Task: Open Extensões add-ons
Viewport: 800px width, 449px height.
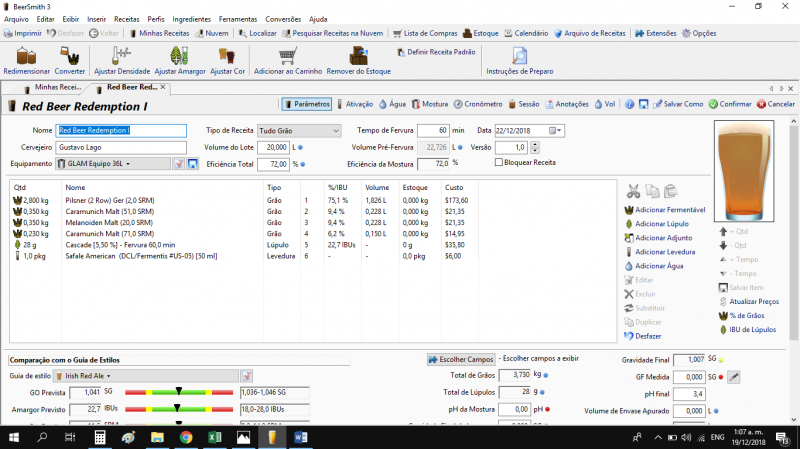Action: 656,33
